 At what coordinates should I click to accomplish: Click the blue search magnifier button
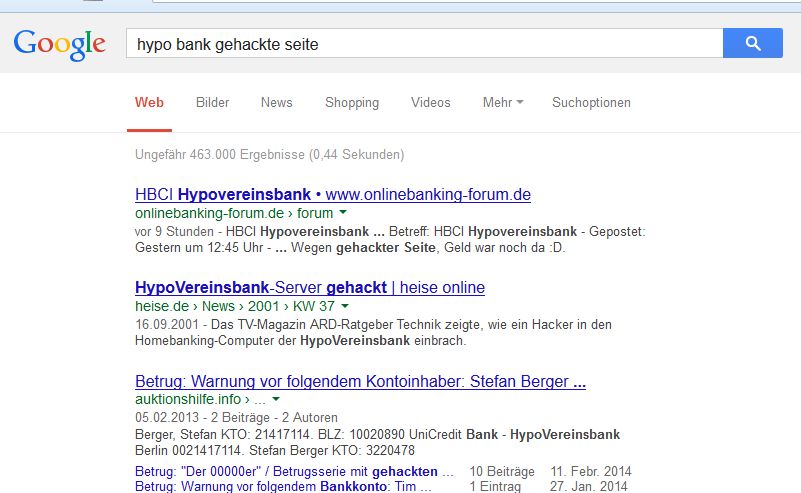(752, 43)
